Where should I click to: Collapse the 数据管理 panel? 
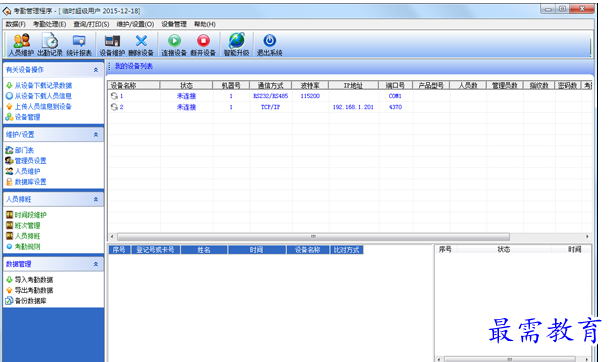point(96,264)
